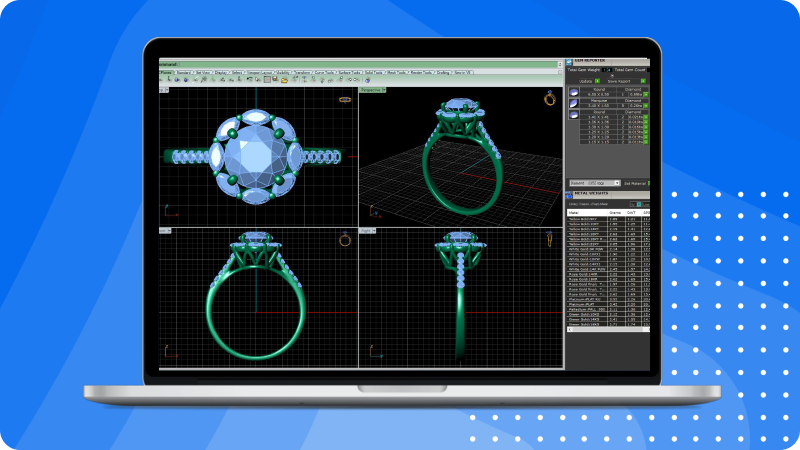Click the grid square icon in the toolbar
800x450 pixels.
coord(267,80)
